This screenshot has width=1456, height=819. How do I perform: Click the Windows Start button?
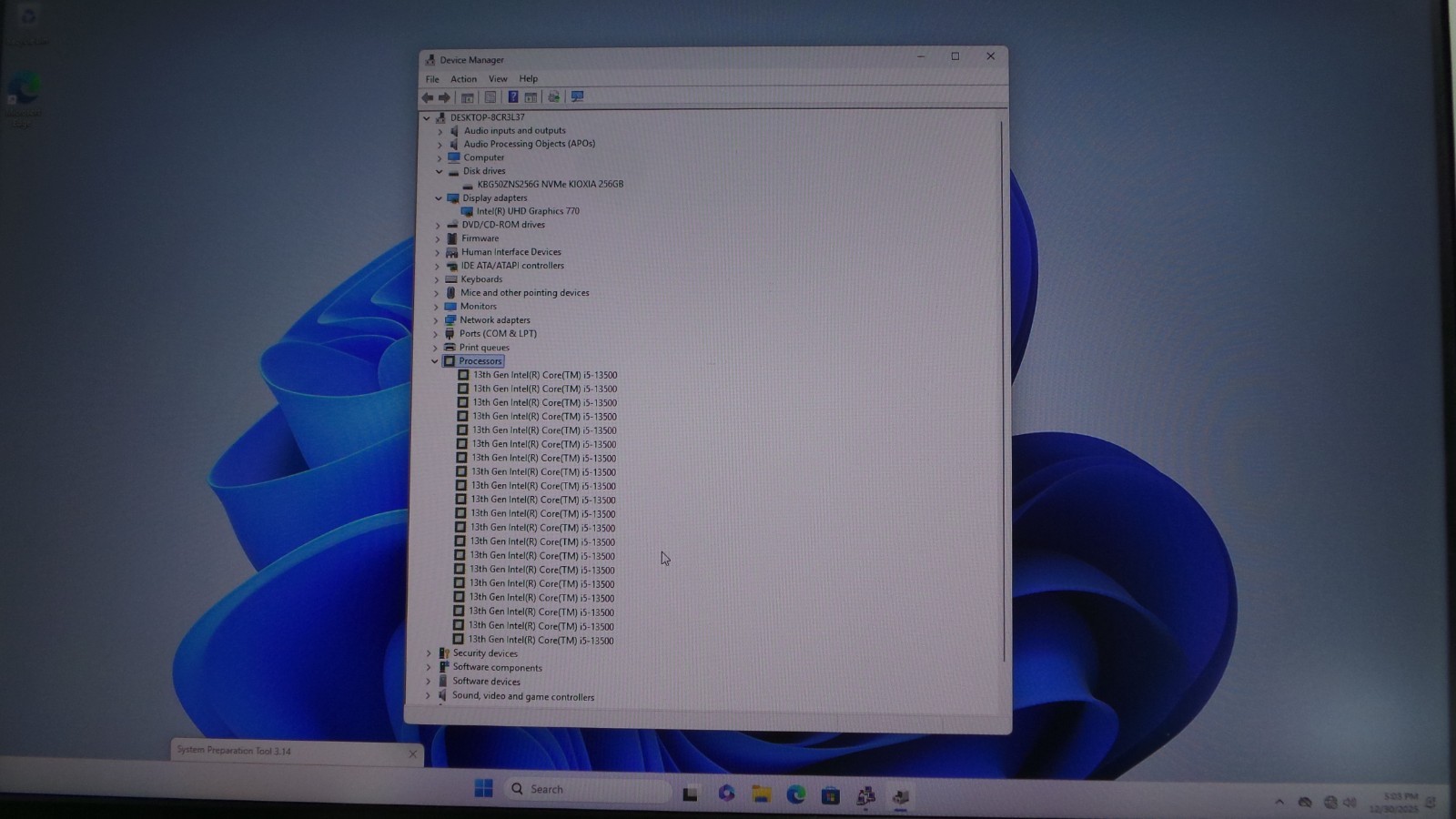483,788
